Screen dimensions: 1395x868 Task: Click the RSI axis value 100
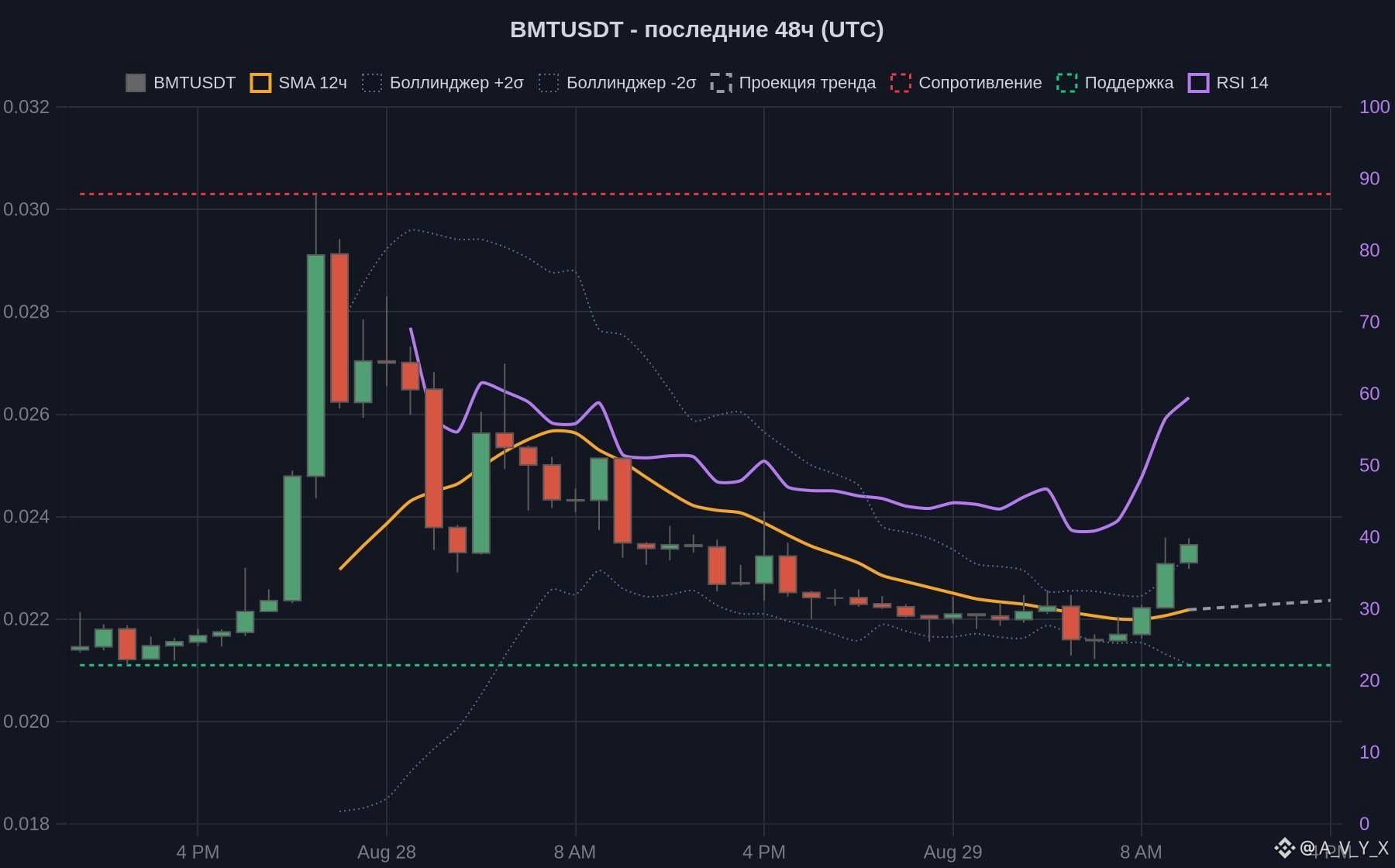1375,107
